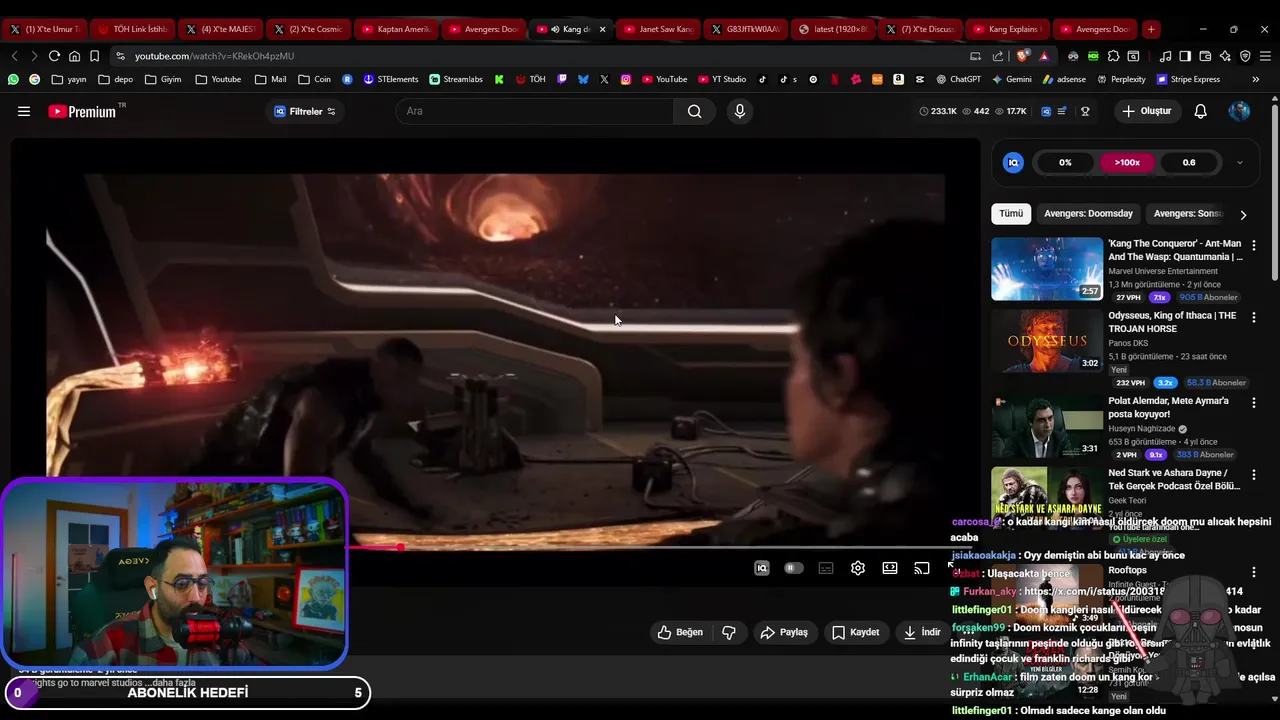Viewport: 1280px width, 720px height.
Task: Click the Beğen like button
Action: (680, 632)
